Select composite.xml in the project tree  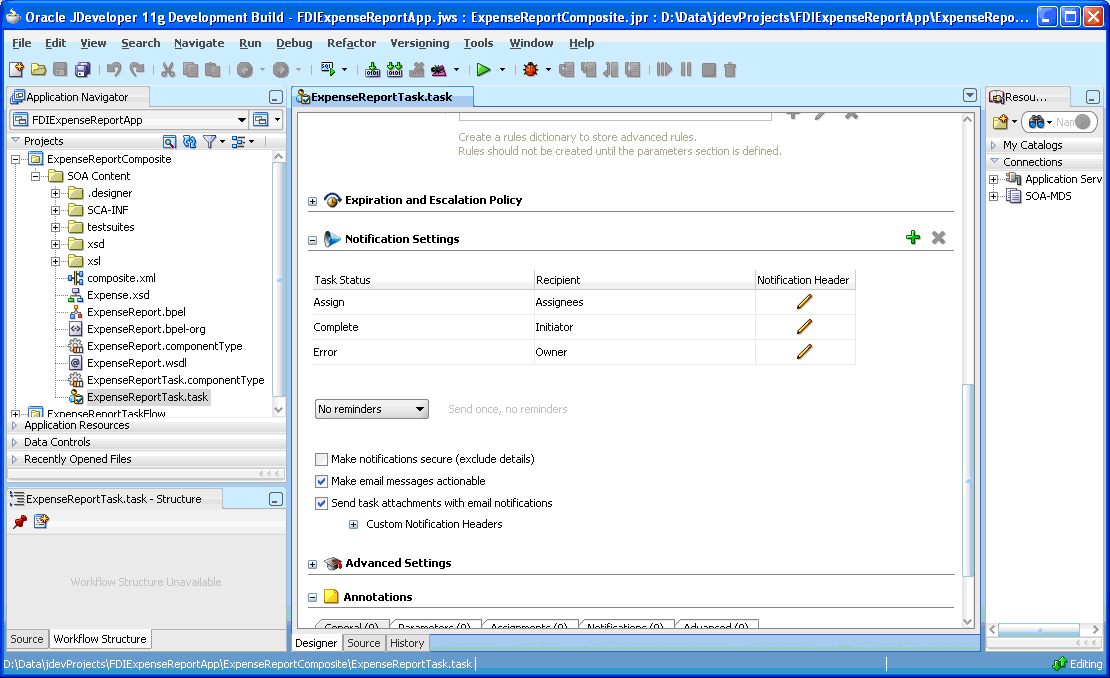click(121, 278)
